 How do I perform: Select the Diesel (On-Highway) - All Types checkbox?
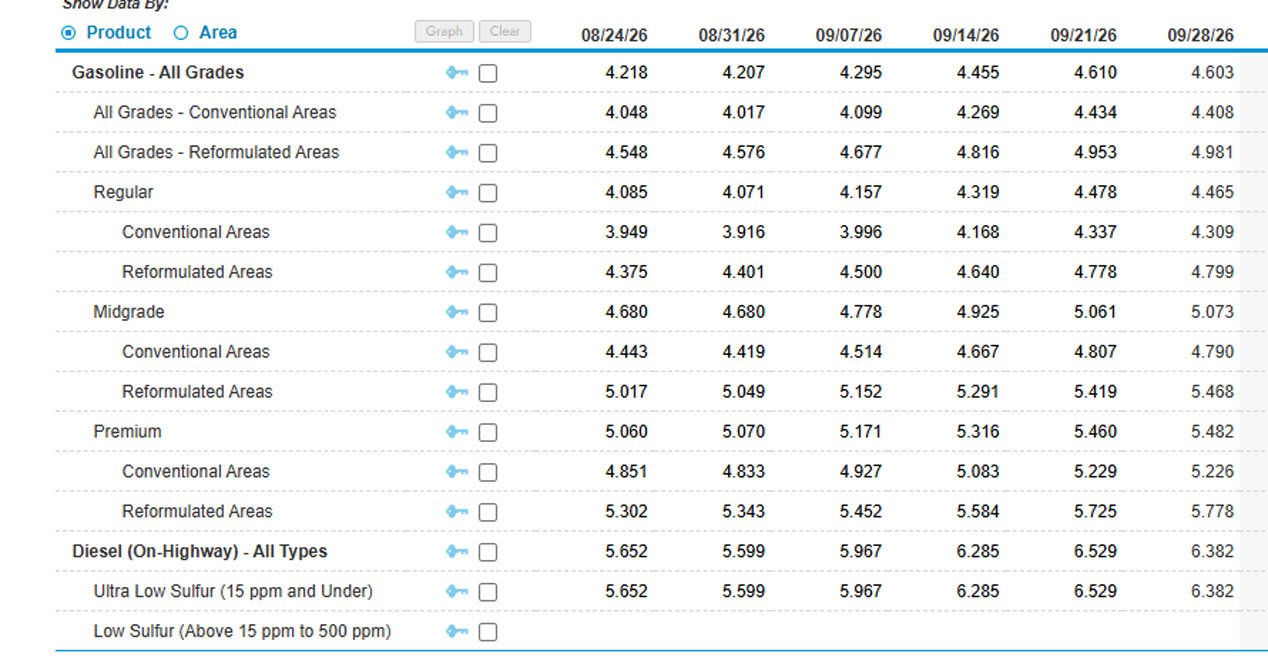tap(488, 552)
